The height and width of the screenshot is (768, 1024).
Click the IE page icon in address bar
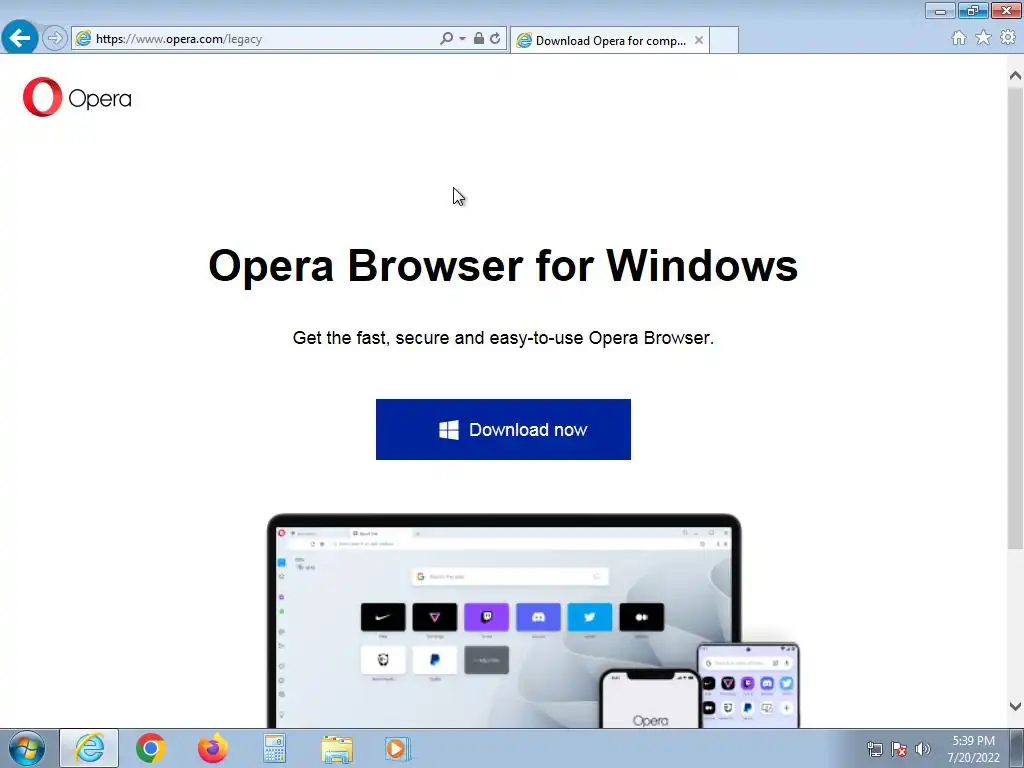(x=83, y=39)
